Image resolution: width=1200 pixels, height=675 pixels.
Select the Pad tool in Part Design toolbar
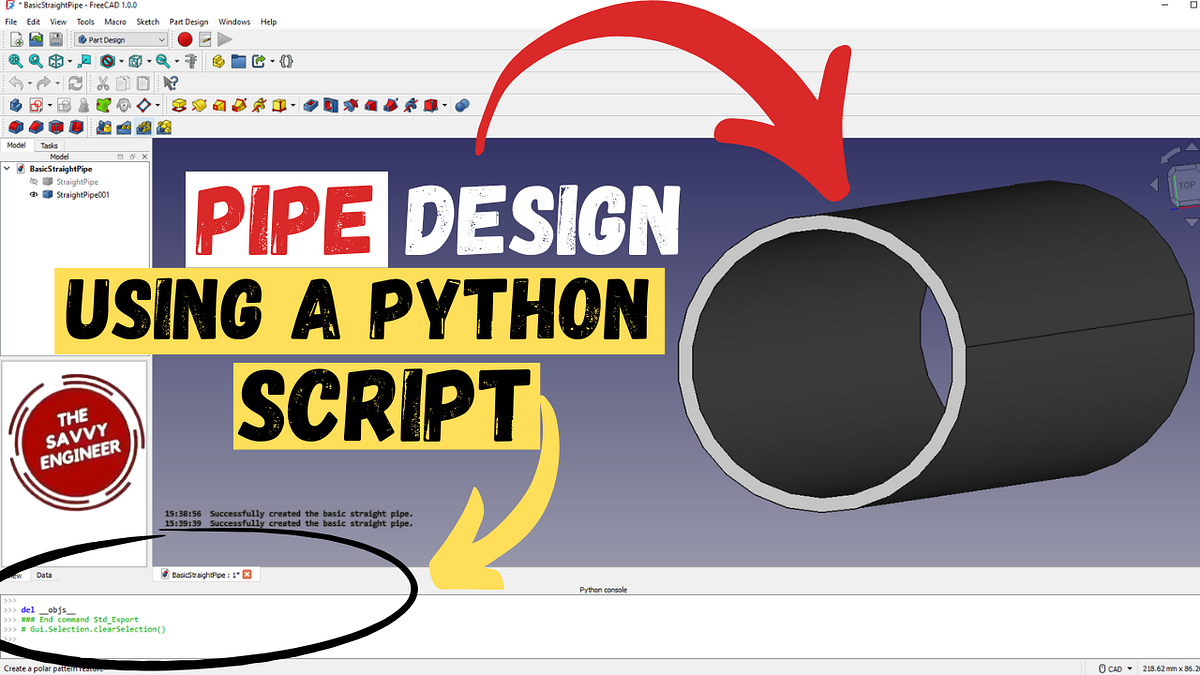(x=178, y=104)
